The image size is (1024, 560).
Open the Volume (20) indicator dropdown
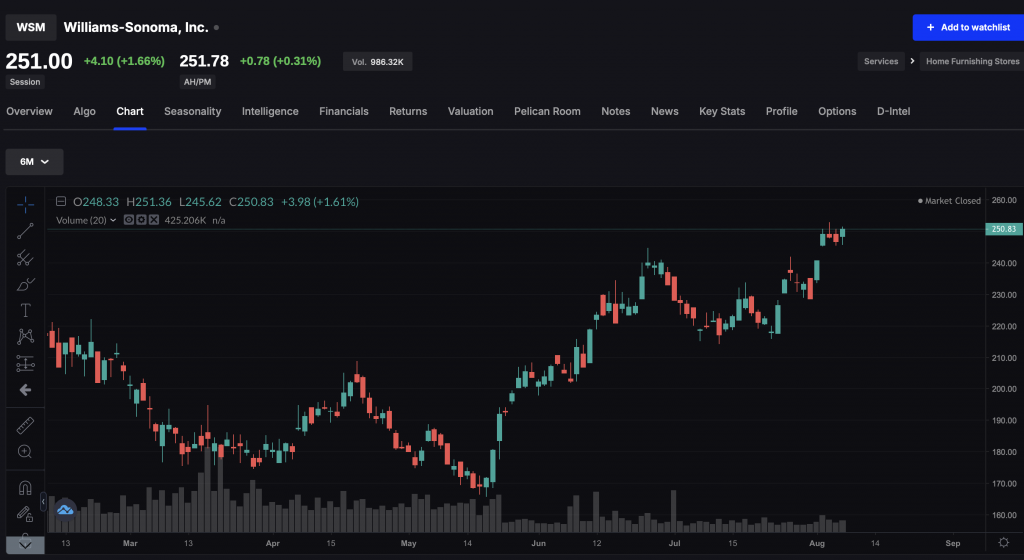86,221
